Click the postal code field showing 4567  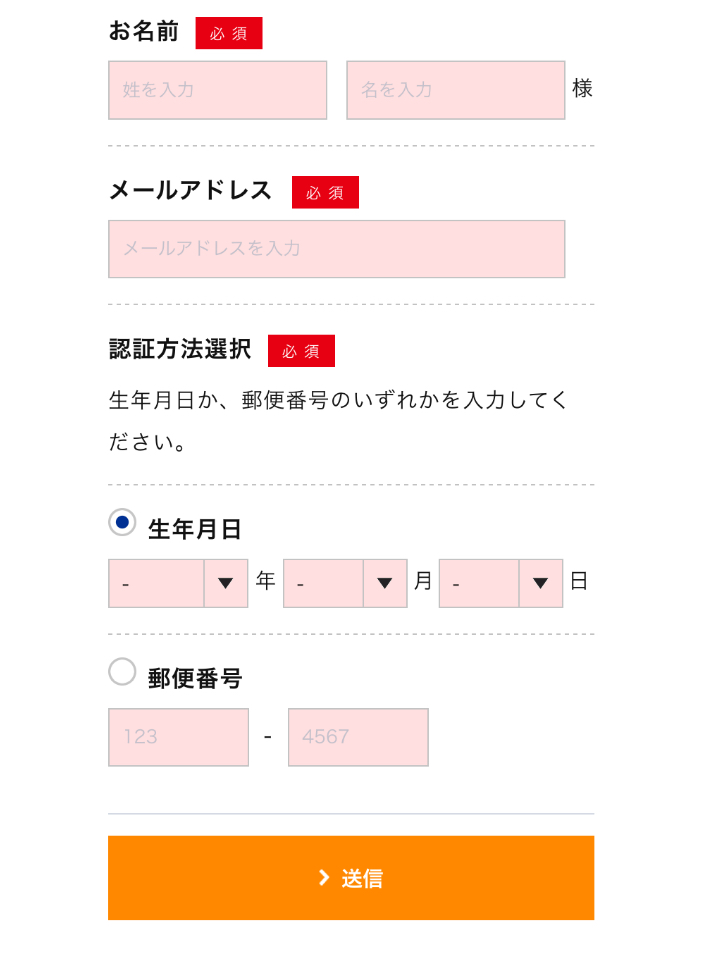click(358, 737)
